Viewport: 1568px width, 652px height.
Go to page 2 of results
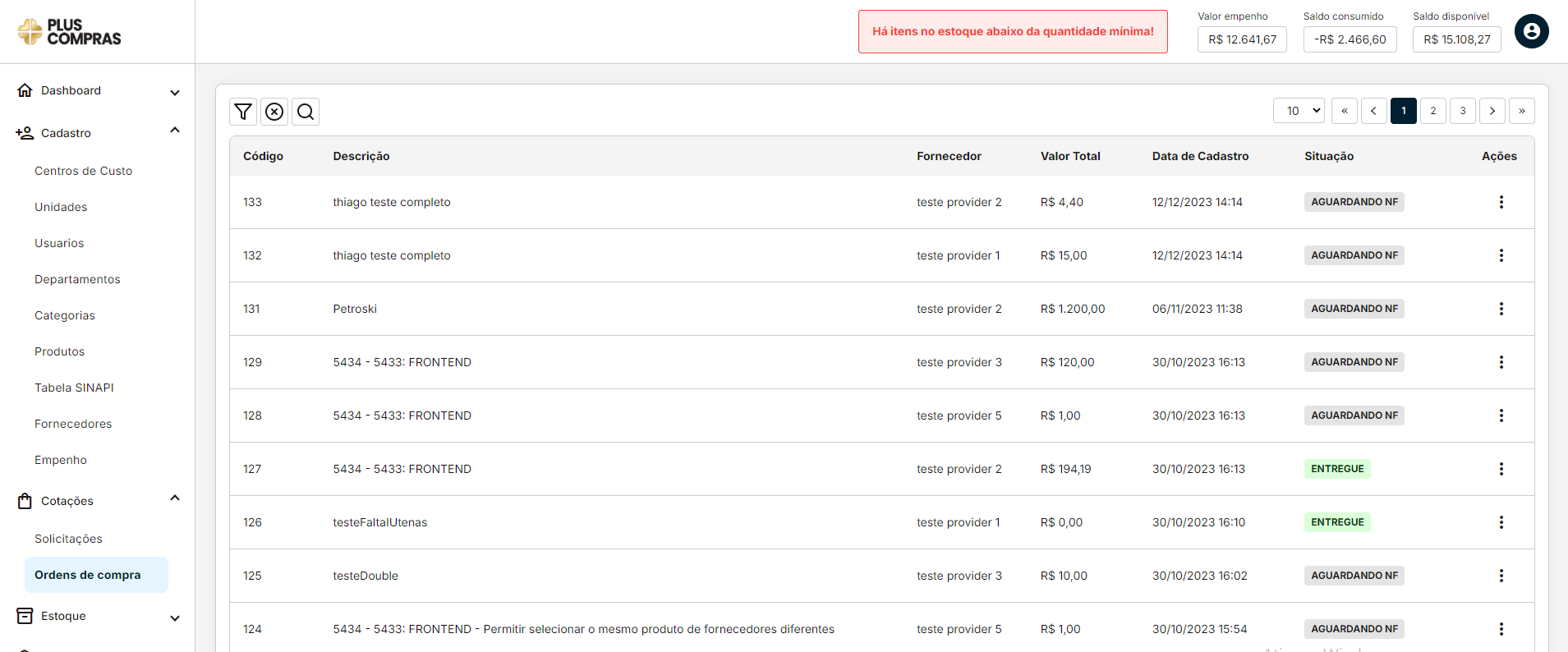(1432, 111)
